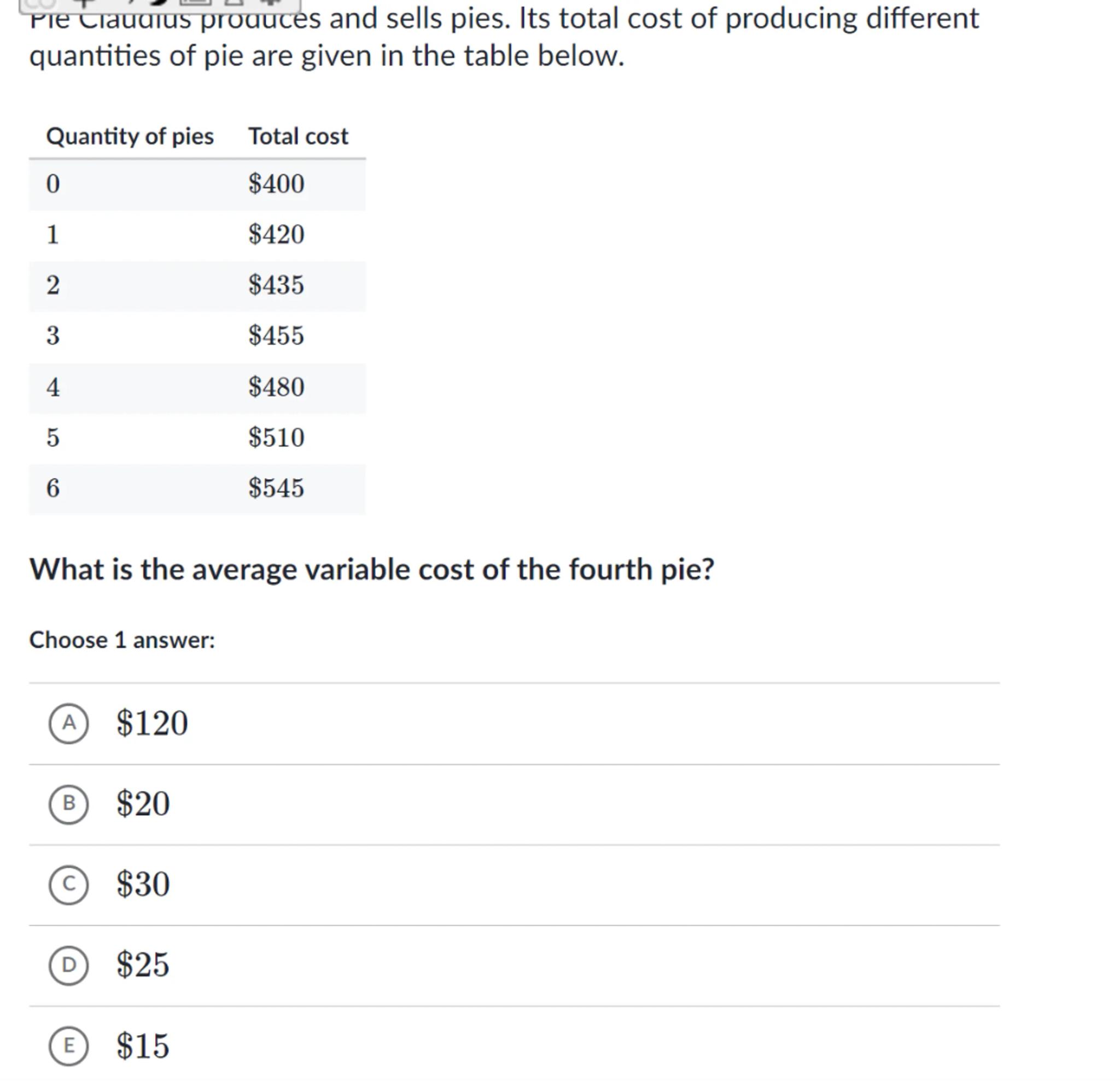Viewport: 1120px width, 1081px height.
Task: Click the $480 total cost cell
Action: 276,387
